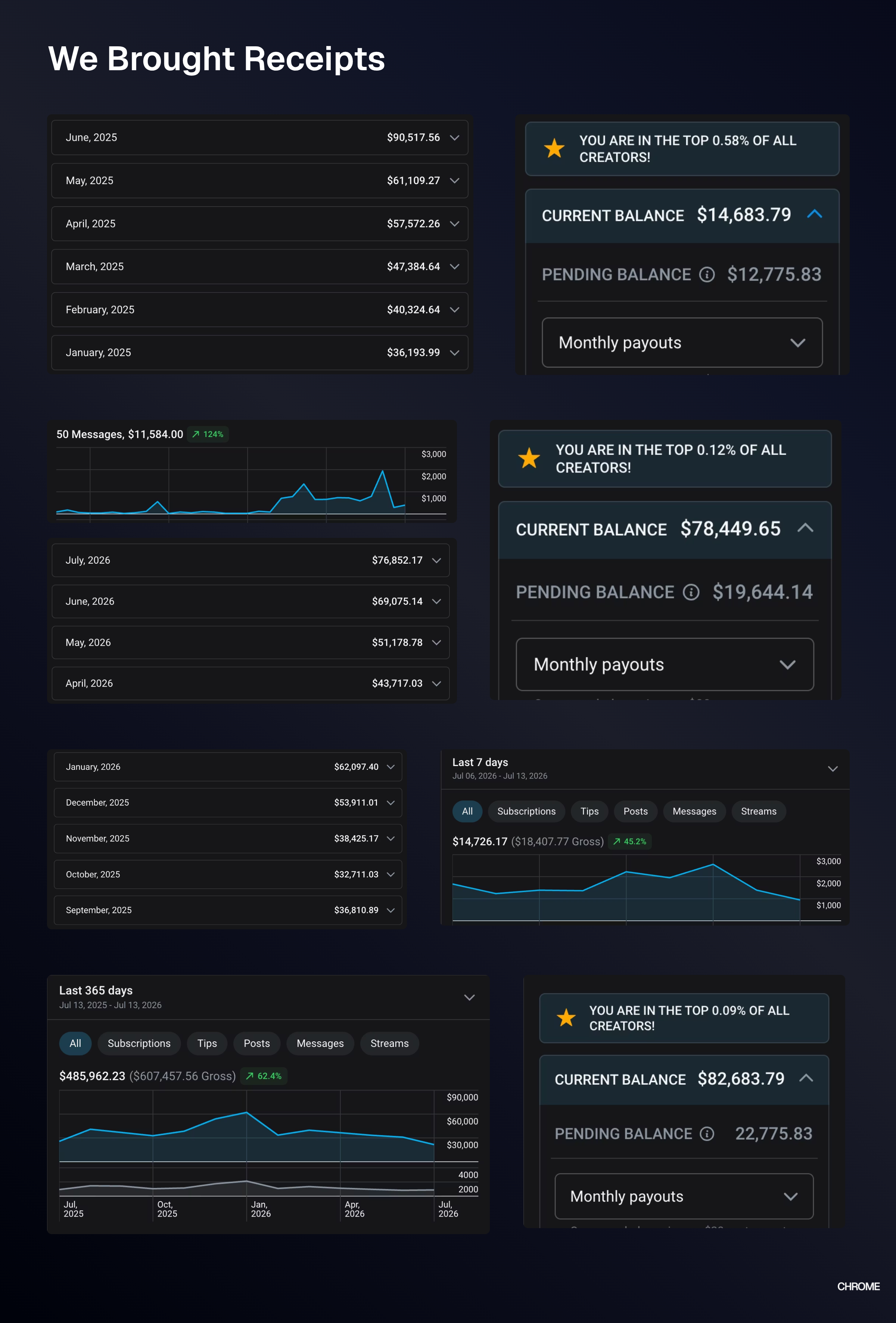Open the Monthly payouts dropdown under the $19,644.14 pending balance
This screenshot has width=896, height=1323.
[665, 664]
